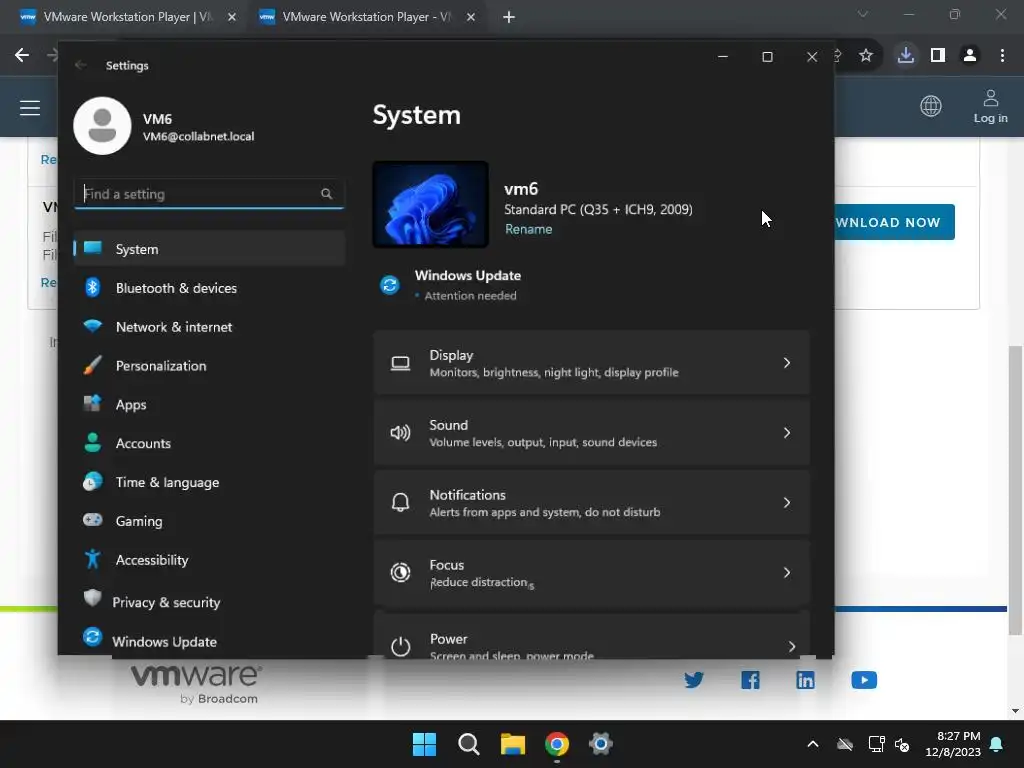Click Rename link for vm6
The width and height of the screenshot is (1024, 768).
tap(528, 229)
